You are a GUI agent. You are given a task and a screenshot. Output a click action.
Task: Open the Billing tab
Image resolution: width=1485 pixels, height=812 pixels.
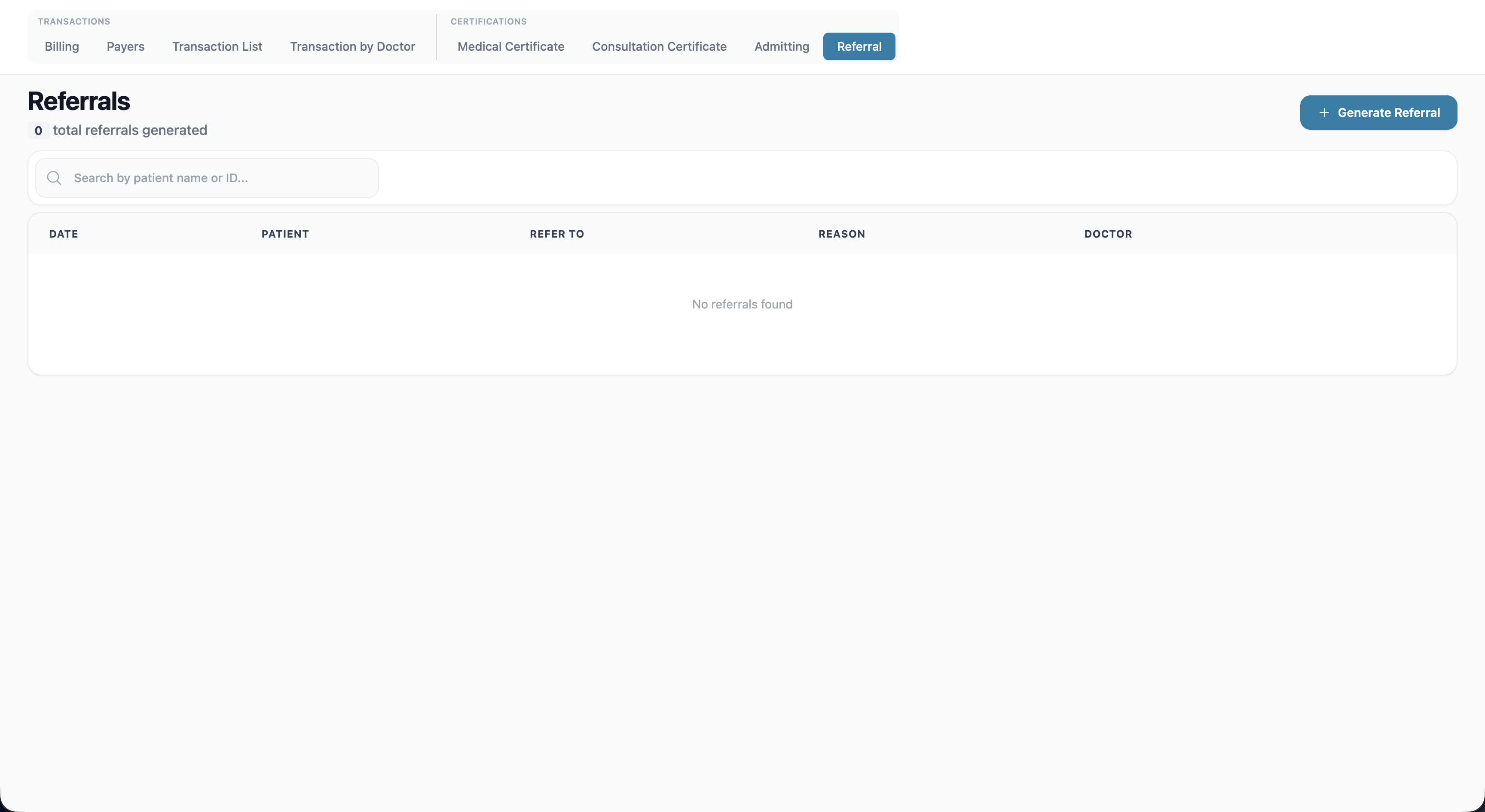[x=62, y=46]
